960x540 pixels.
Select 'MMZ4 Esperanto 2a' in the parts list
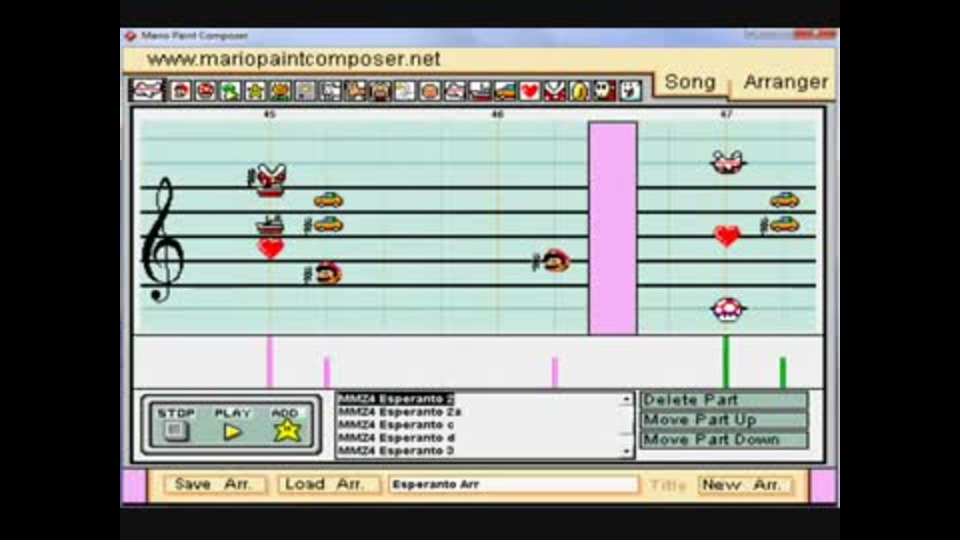click(x=399, y=412)
